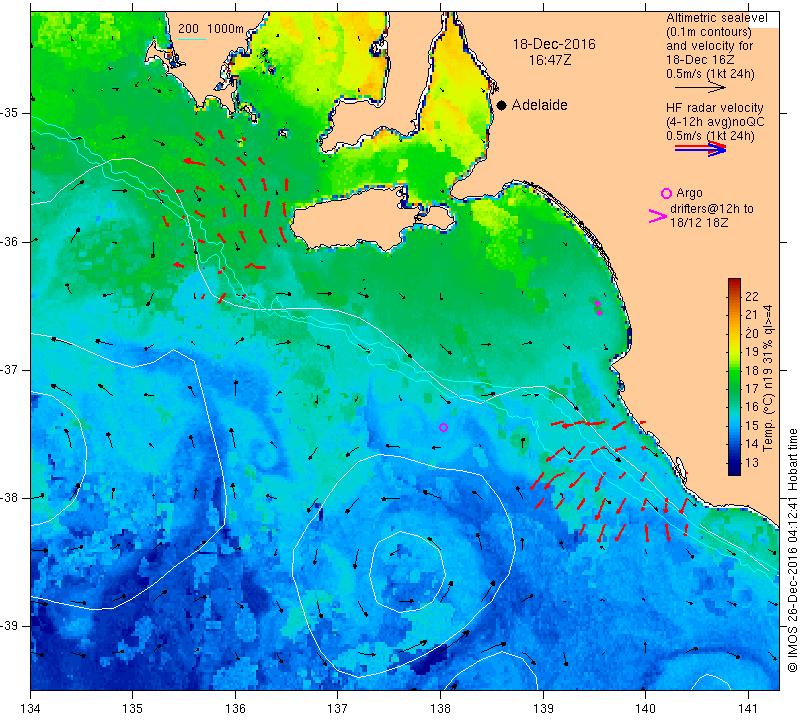This screenshot has height=720, width=800.
Task: Click the IMOS copyright timestamp text
Action: tap(792, 550)
